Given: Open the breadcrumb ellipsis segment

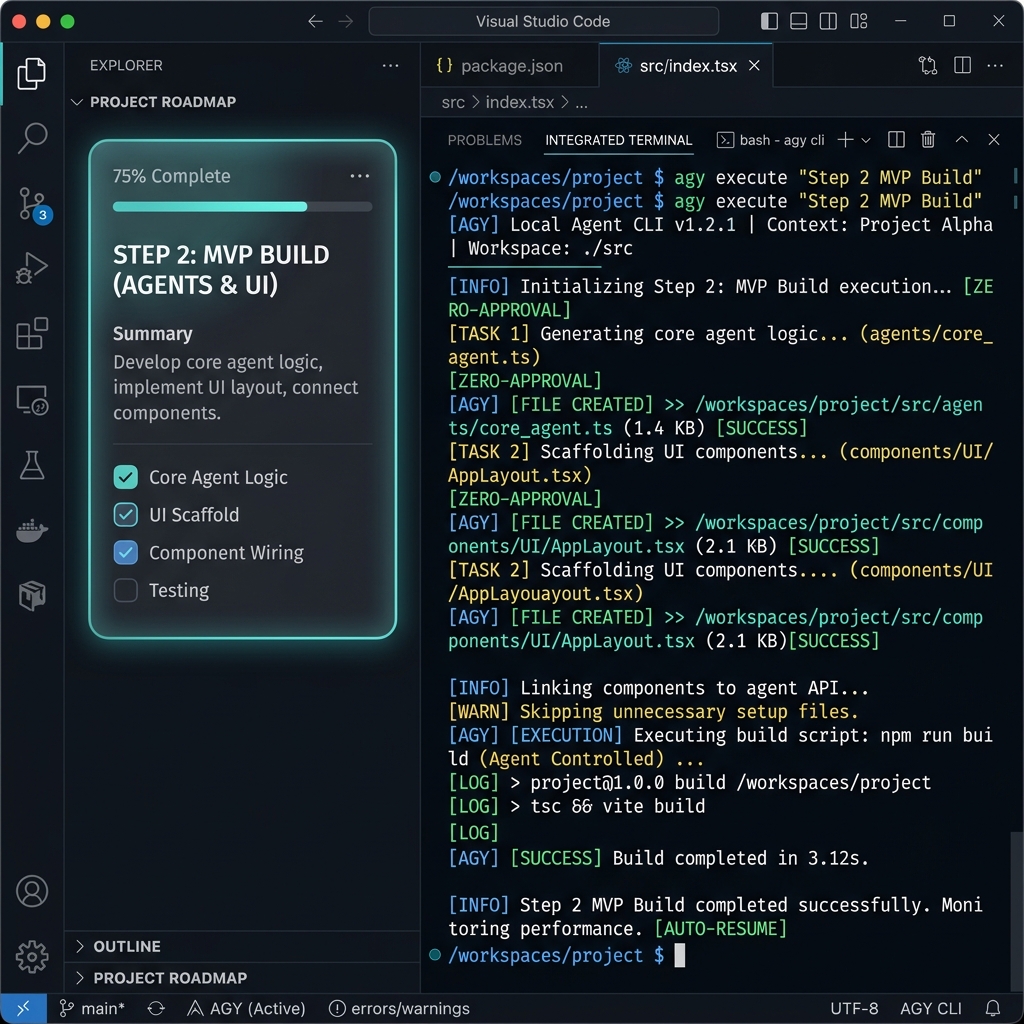Looking at the screenshot, I should 581,103.
